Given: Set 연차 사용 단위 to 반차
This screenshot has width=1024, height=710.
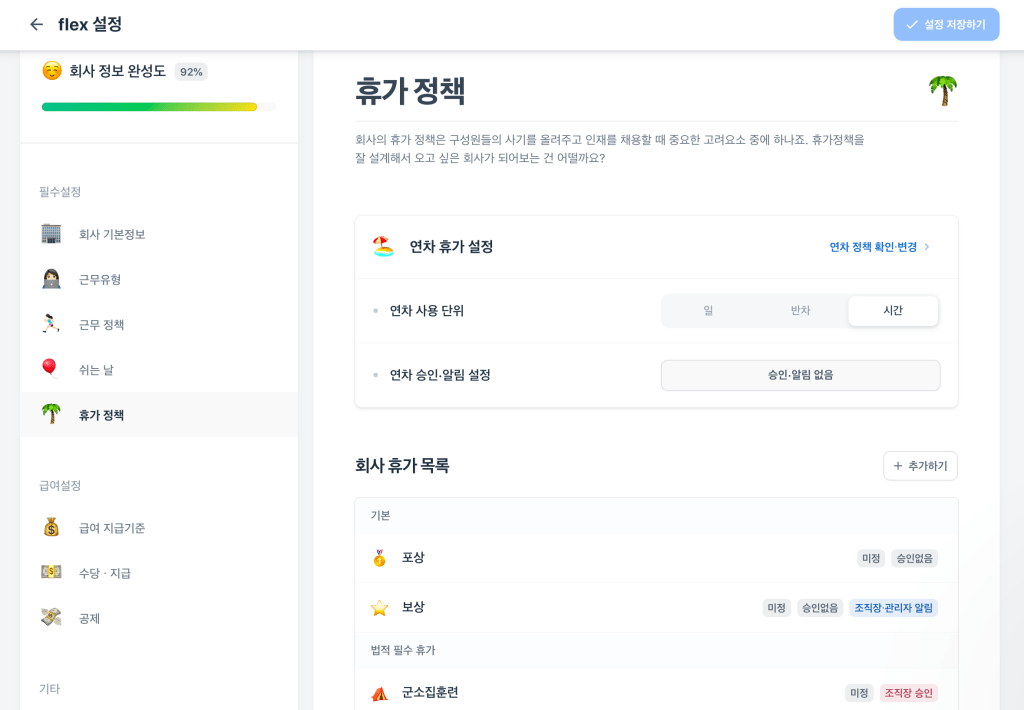Looking at the screenshot, I should [800, 310].
